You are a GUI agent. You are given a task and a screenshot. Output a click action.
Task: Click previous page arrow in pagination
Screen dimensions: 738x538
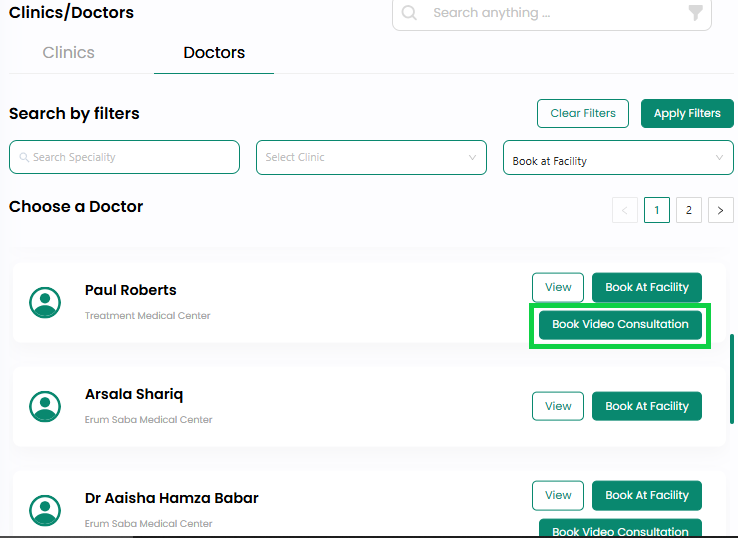click(625, 210)
